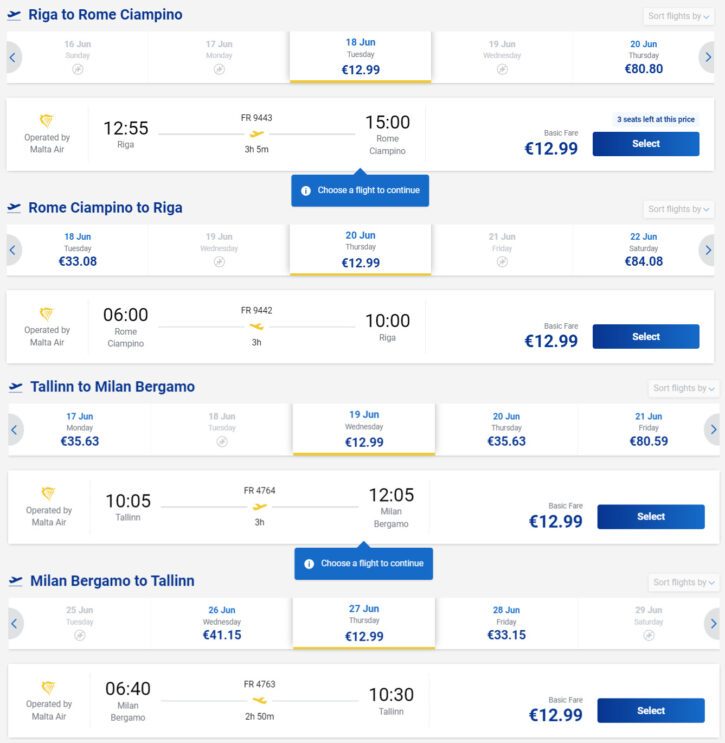Choose 20 Jun Thursday €80.80 date tab
The height and width of the screenshot is (743, 725).
tap(643, 57)
